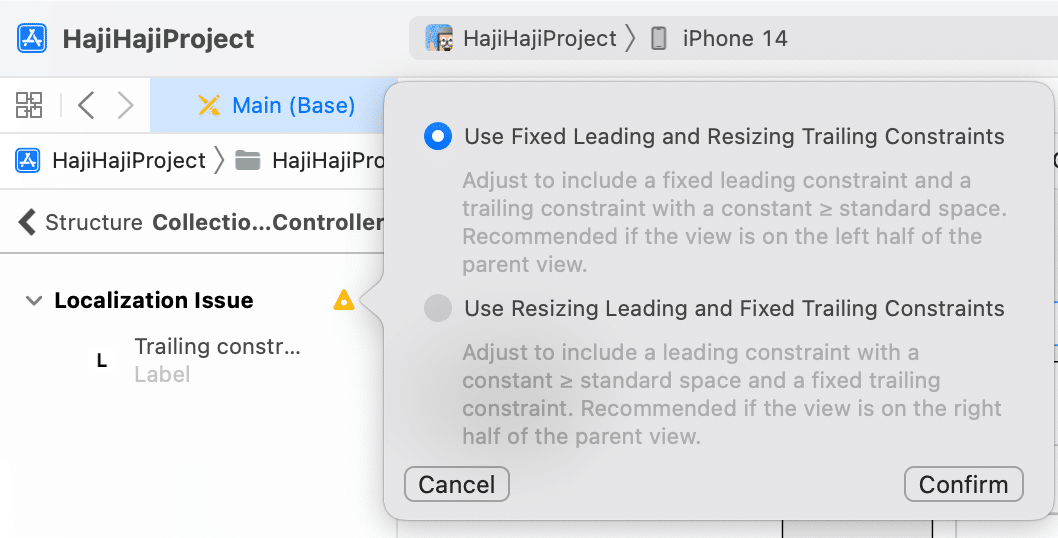
Task: Open the related items grid icon
Action: click(x=29, y=105)
